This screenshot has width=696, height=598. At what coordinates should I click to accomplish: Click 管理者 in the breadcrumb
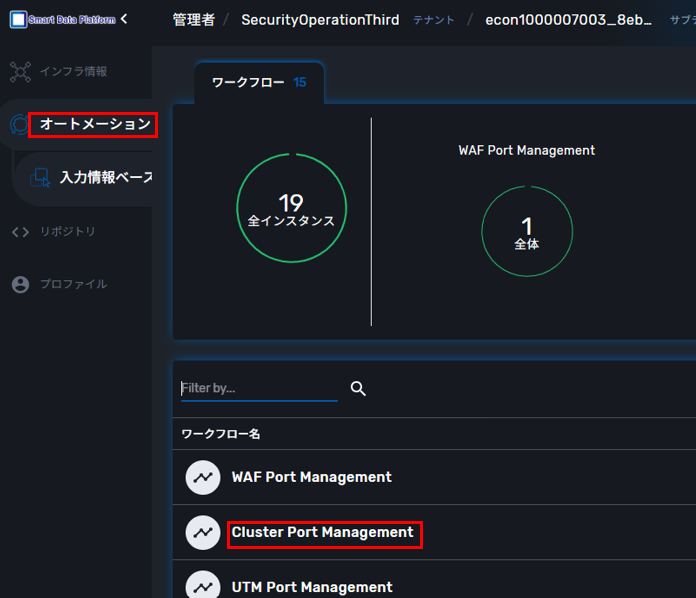coord(194,20)
